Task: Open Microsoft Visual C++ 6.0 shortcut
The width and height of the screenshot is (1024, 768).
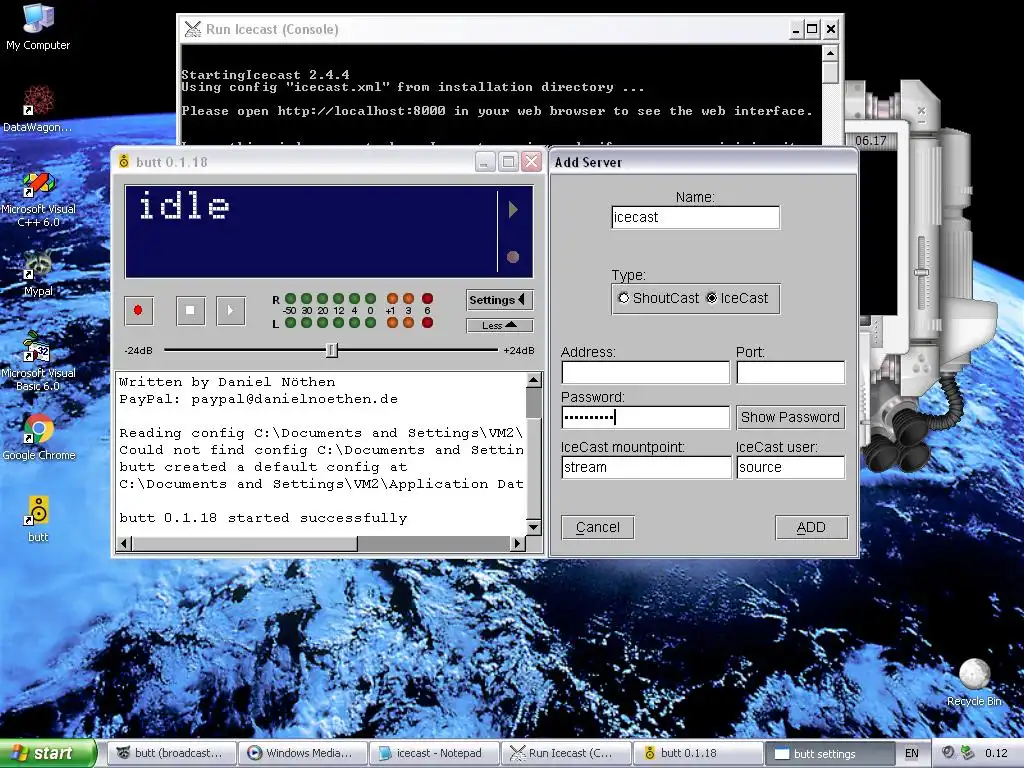Action: (x=38, y=199)
